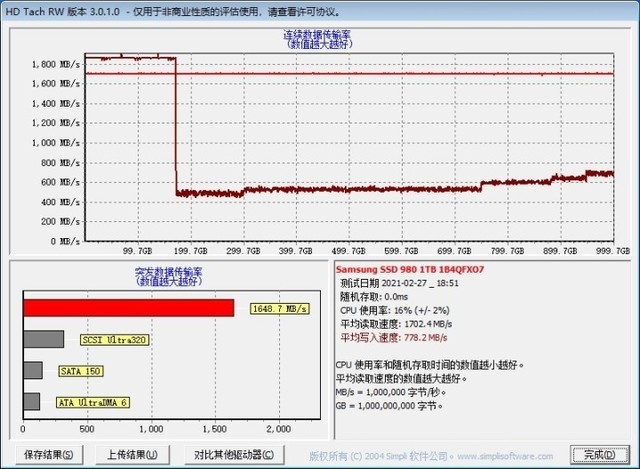Click the 完成(D) button

tap(599, 455)
